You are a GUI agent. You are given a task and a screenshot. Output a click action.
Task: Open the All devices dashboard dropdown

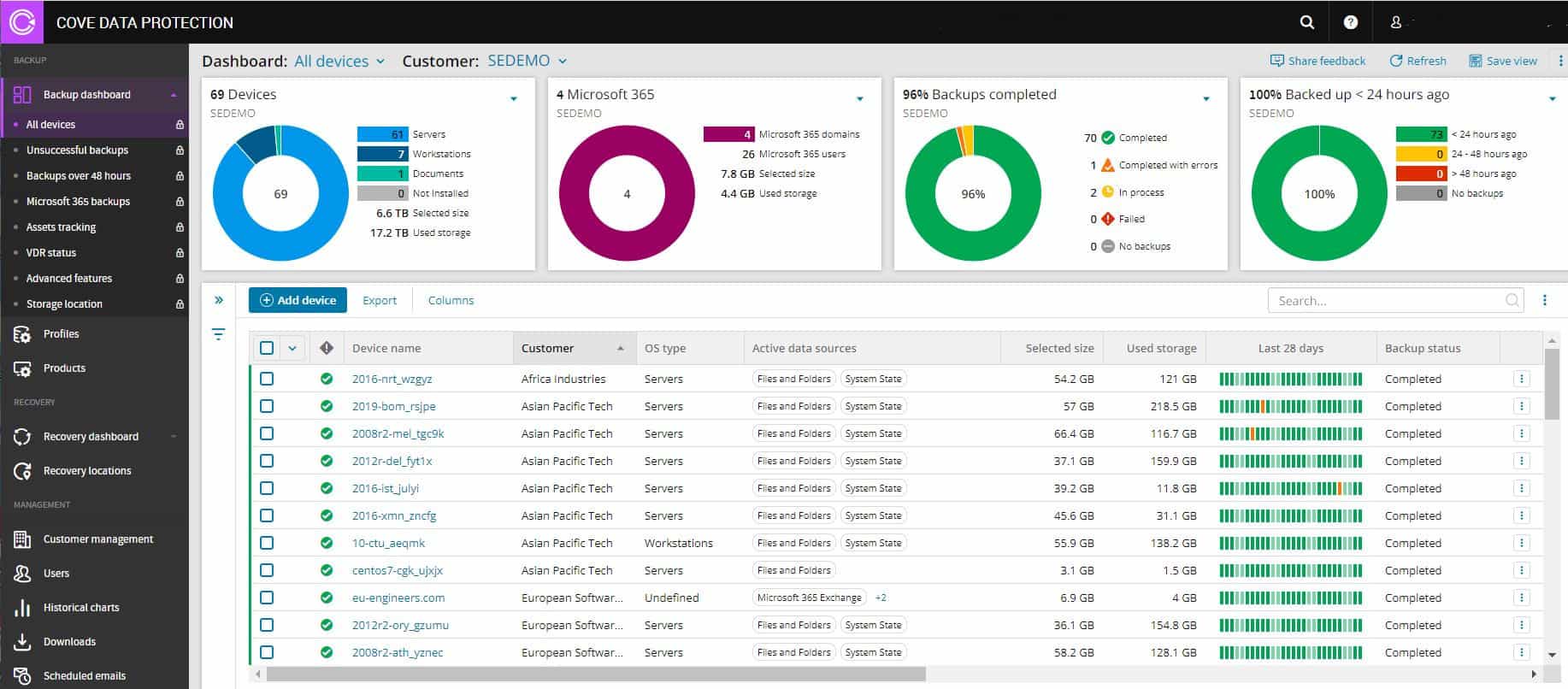coord(339,61)
